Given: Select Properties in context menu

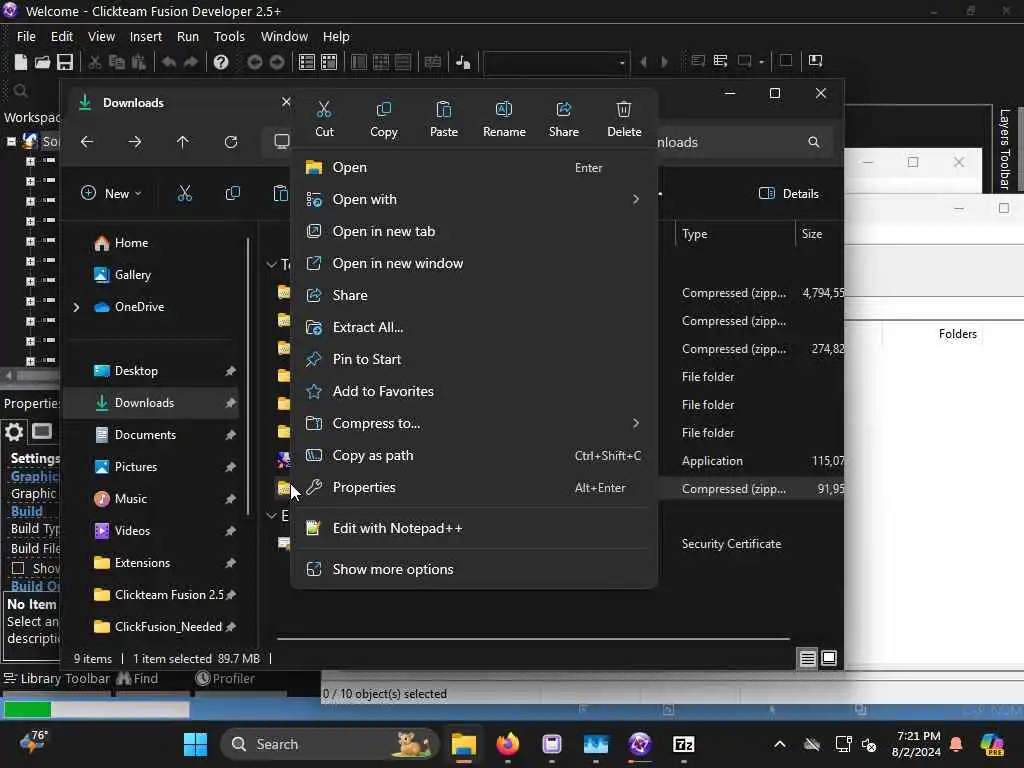Looking at the screenshot, I should tap(474, 487).
